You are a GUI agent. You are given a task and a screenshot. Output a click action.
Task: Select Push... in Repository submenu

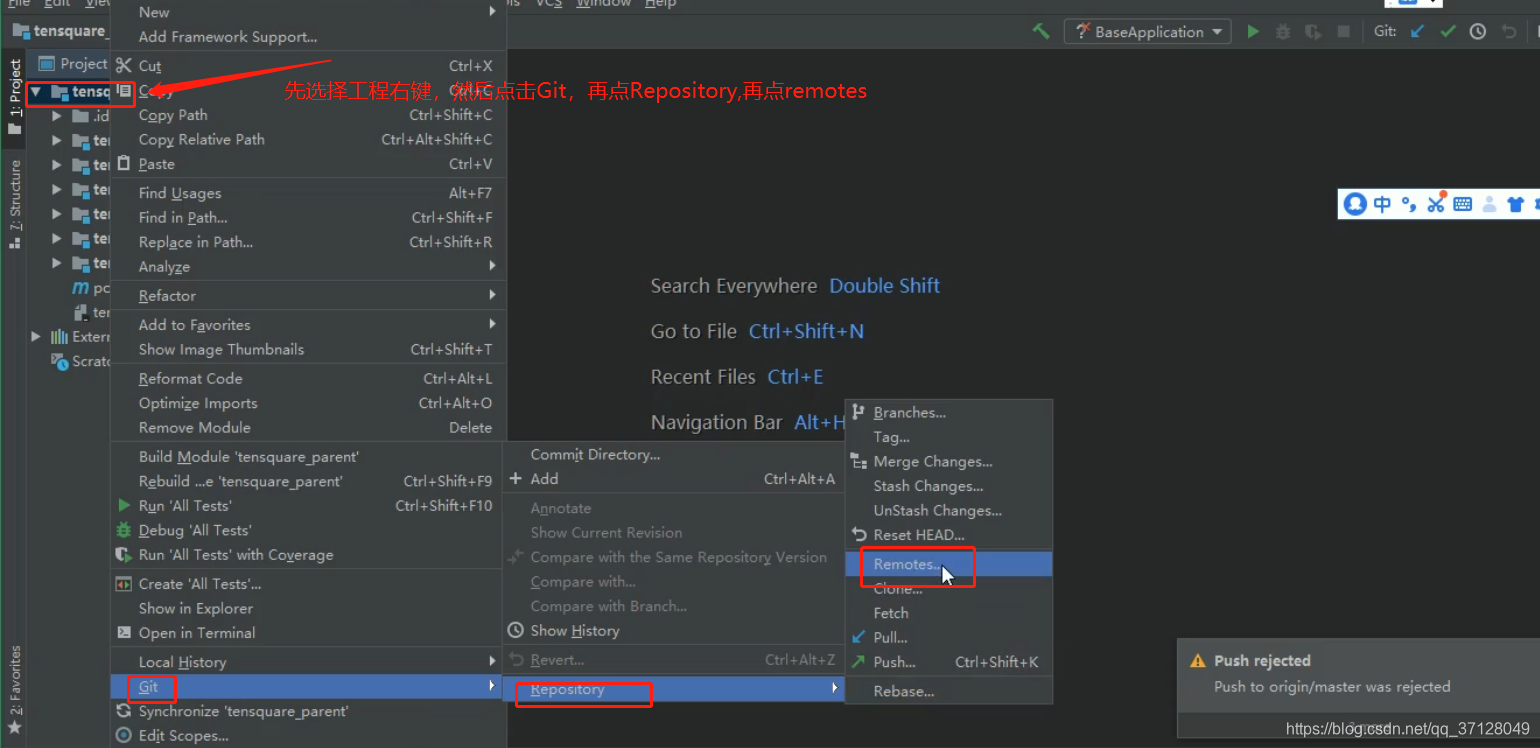pos(949,662)
